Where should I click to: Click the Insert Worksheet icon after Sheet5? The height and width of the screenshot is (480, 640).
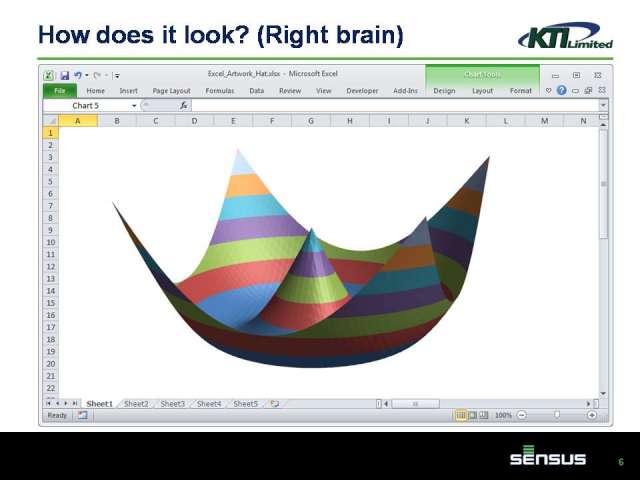tap(275, 404)
